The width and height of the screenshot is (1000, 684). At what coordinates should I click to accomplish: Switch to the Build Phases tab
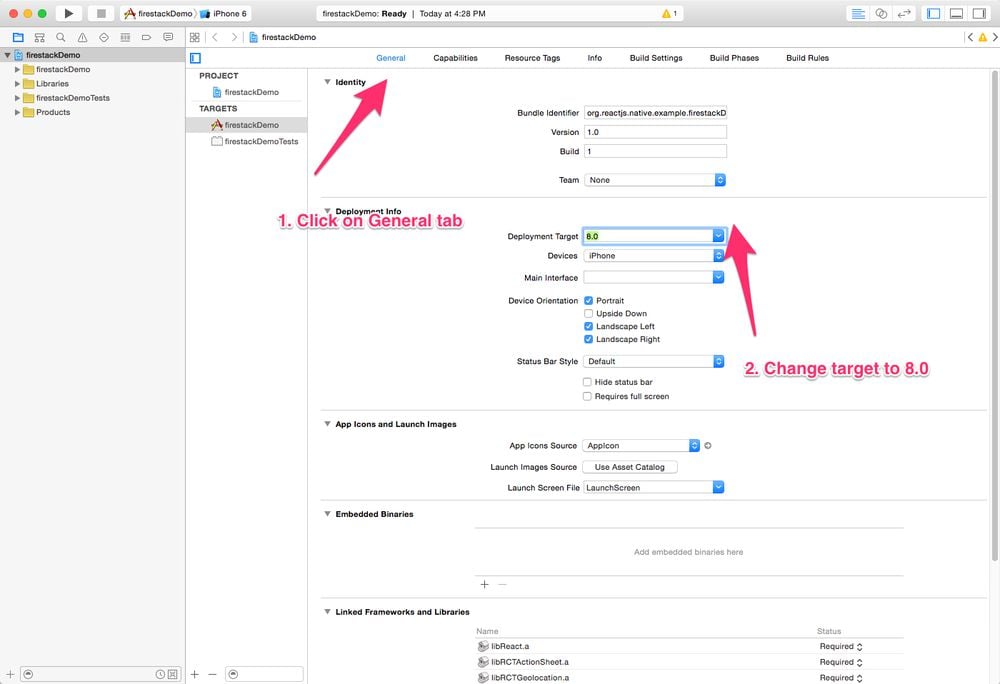point(734,58)
